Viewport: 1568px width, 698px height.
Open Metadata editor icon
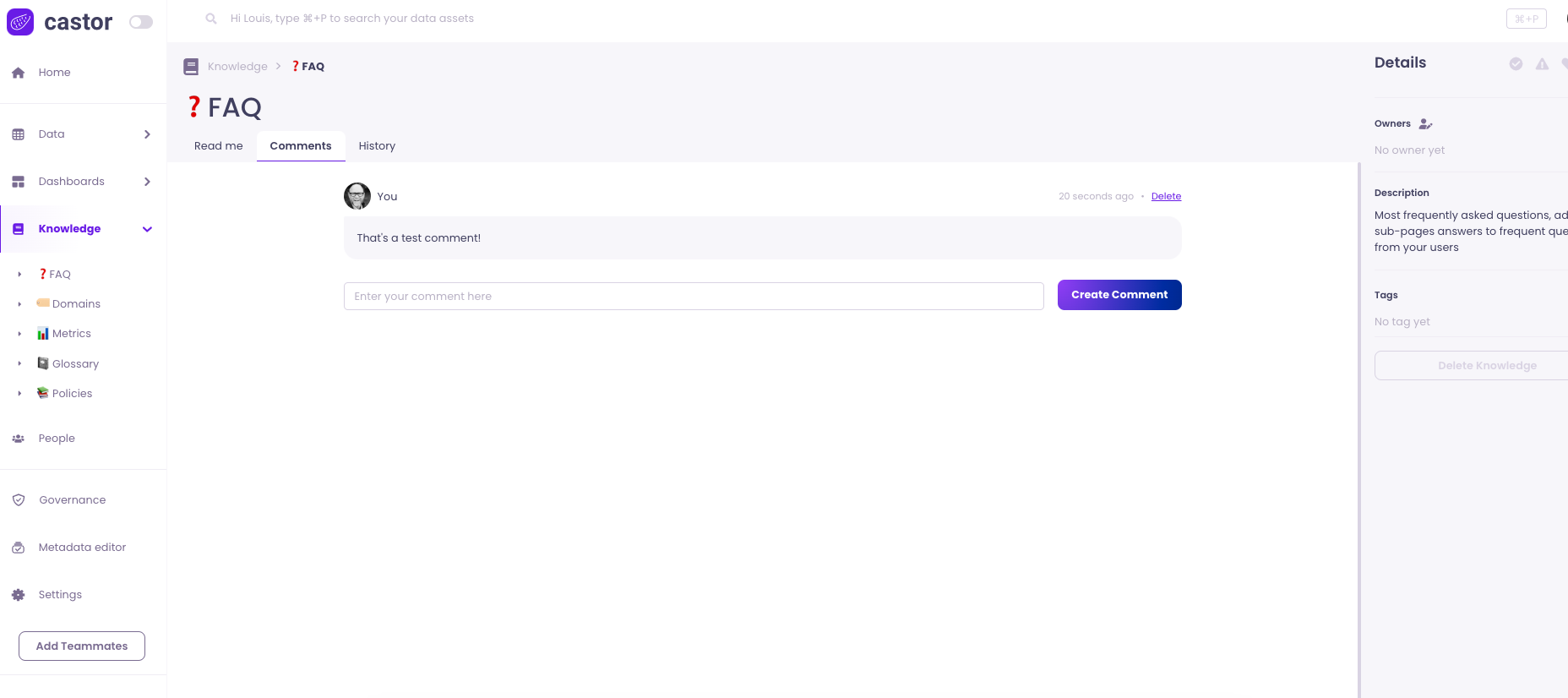[x=19, y=548]
